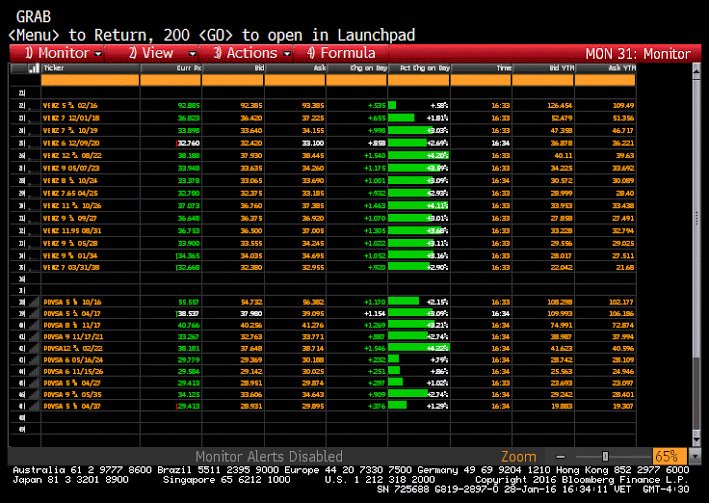Viewport: 709px width, 503px height.
Task: Select the VENZ 12 08/22 ticker
Action: (72, 156)
